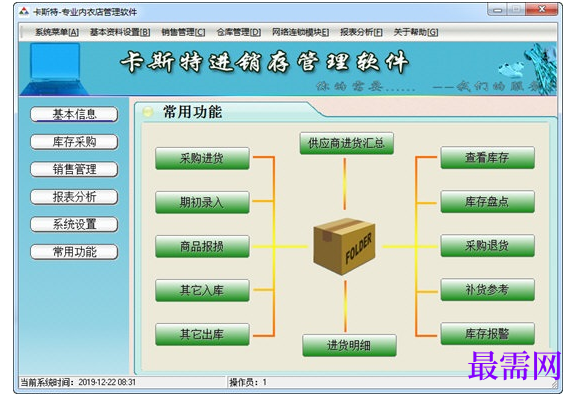Open the 关于帮助[G] menu
The height and width of the screenshot is (397, 580).
416,32
